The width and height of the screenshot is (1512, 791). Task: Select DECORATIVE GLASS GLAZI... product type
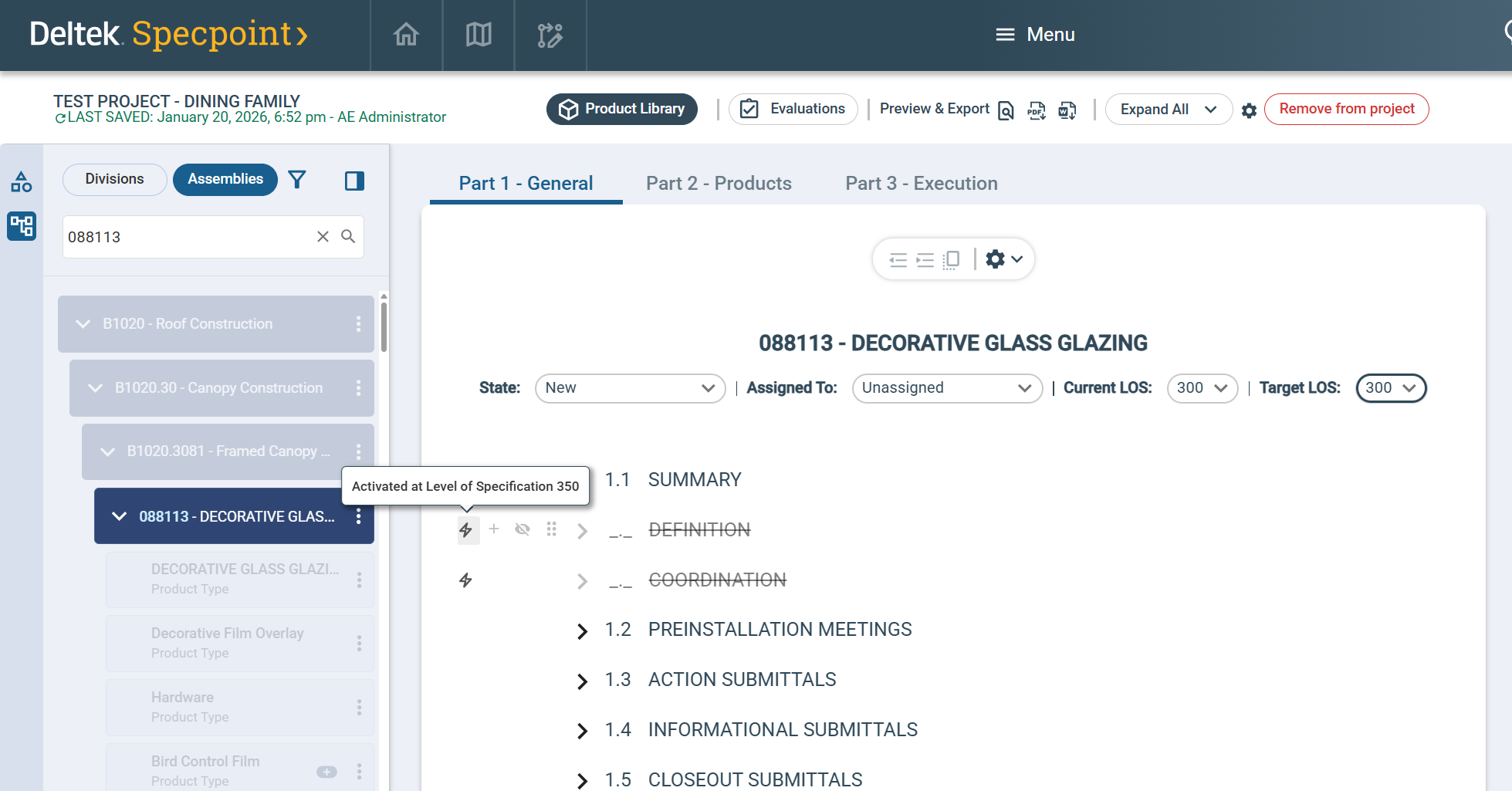point(240,579)
